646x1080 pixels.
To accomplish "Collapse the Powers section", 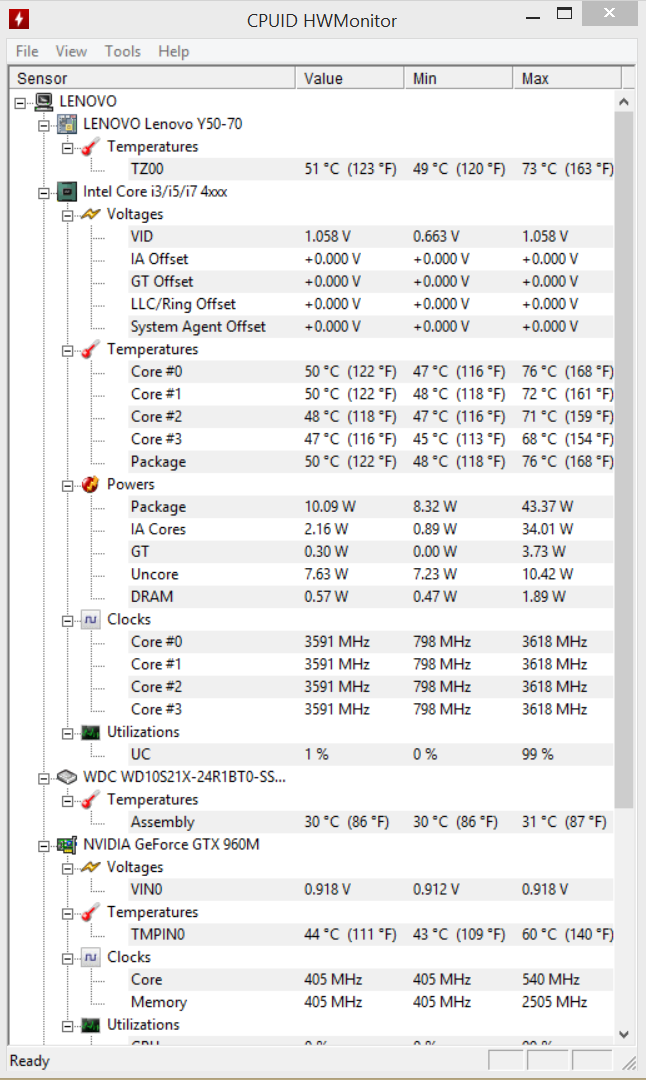I will pyautogui.click(x=67, y=486).
